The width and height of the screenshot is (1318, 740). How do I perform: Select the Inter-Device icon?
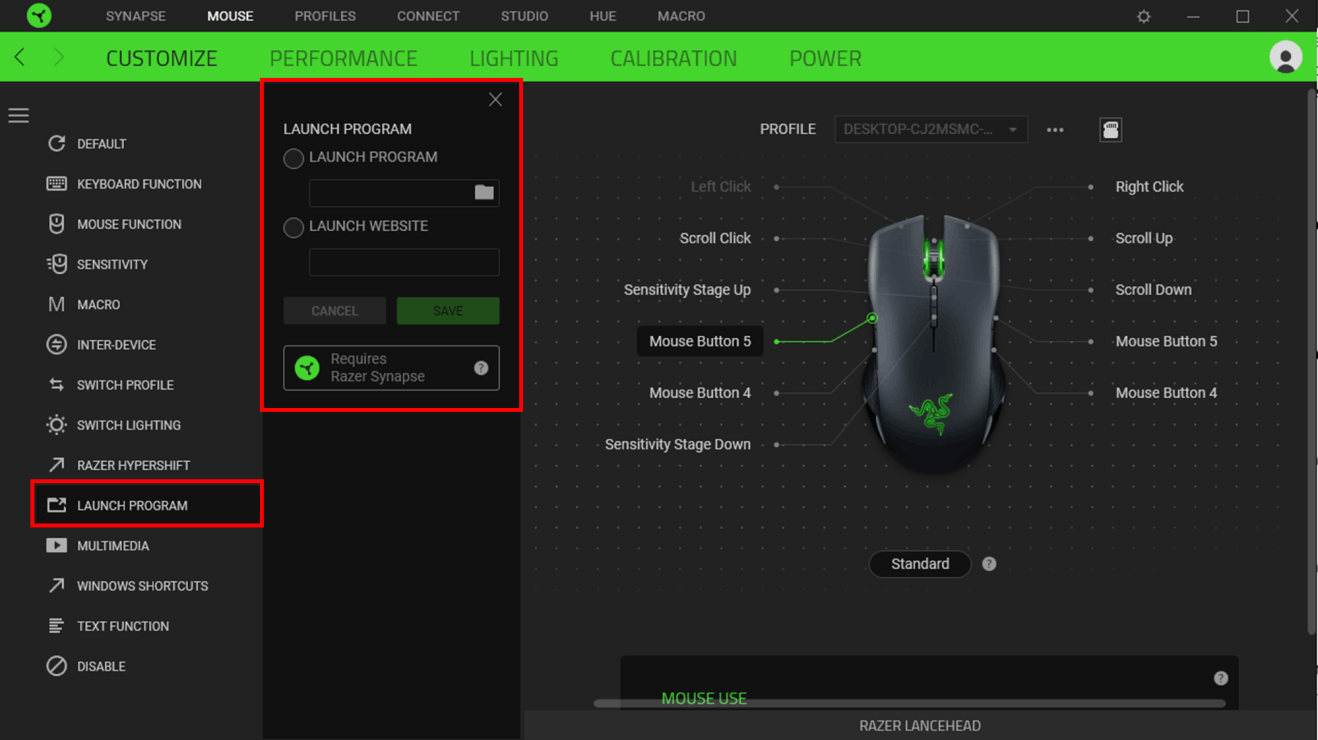pyautogui.click(x=56, y=344)
